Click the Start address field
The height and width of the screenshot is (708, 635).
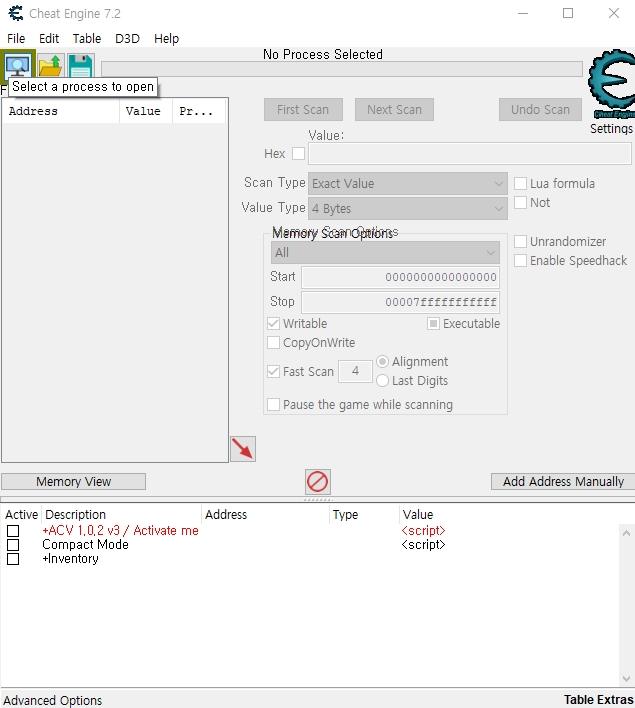click(401, 277)
